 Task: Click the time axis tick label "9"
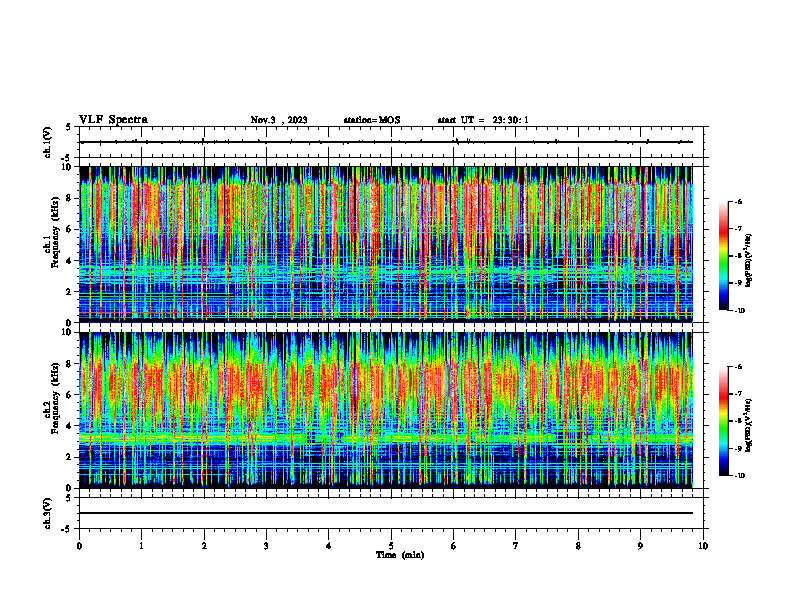pyautogui.click(x=640, y=546)
